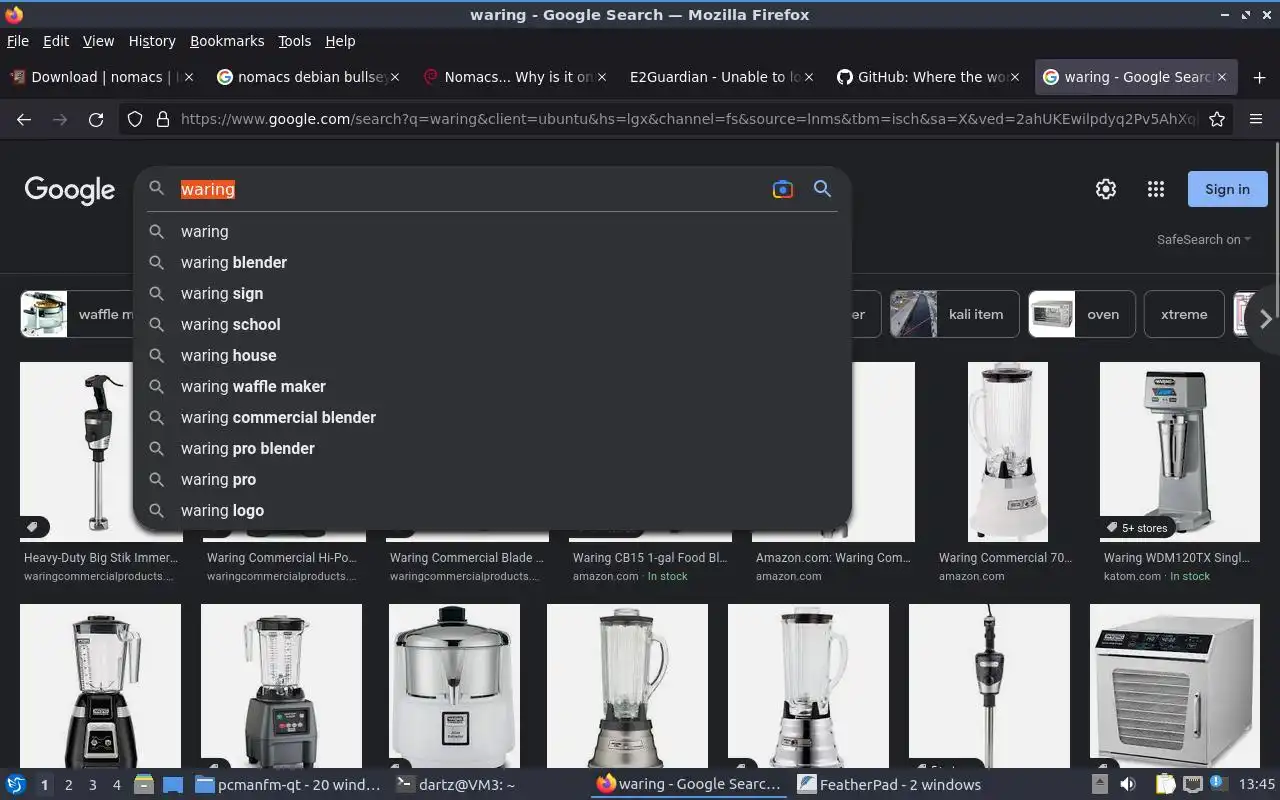This screenshot has height=800, width=1280.
Task: Switch to the dartz@VM3 terminal in taskbar
Action: 456,785
